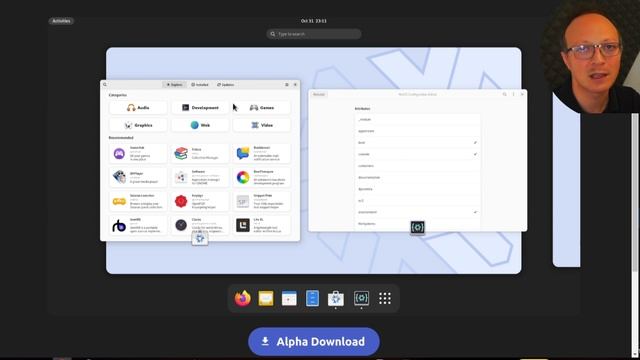Click the search icon in Software Center
The height and width of the screenshot is (360, 640).
point(105,84)
